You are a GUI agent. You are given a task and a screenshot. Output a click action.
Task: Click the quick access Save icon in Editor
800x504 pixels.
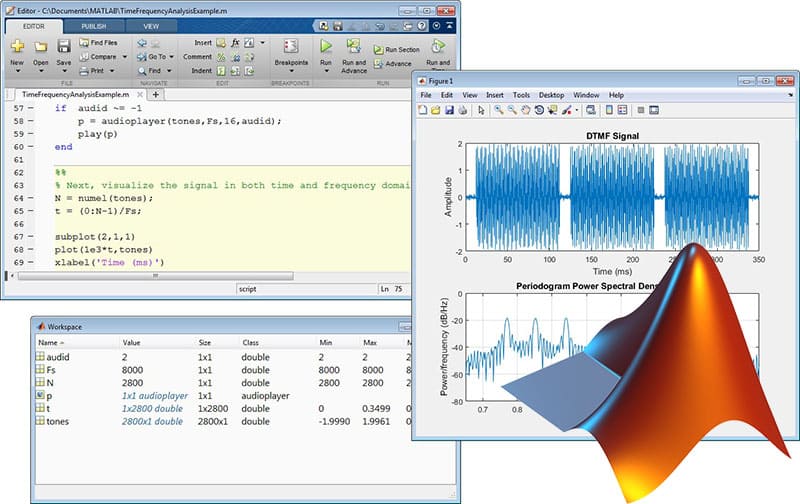point(338,26)
